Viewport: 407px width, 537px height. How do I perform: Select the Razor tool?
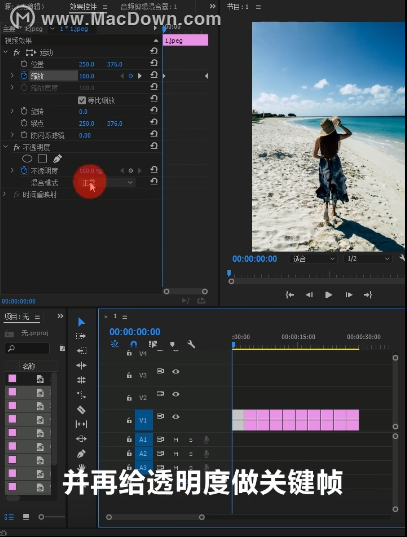click(81, 410)
